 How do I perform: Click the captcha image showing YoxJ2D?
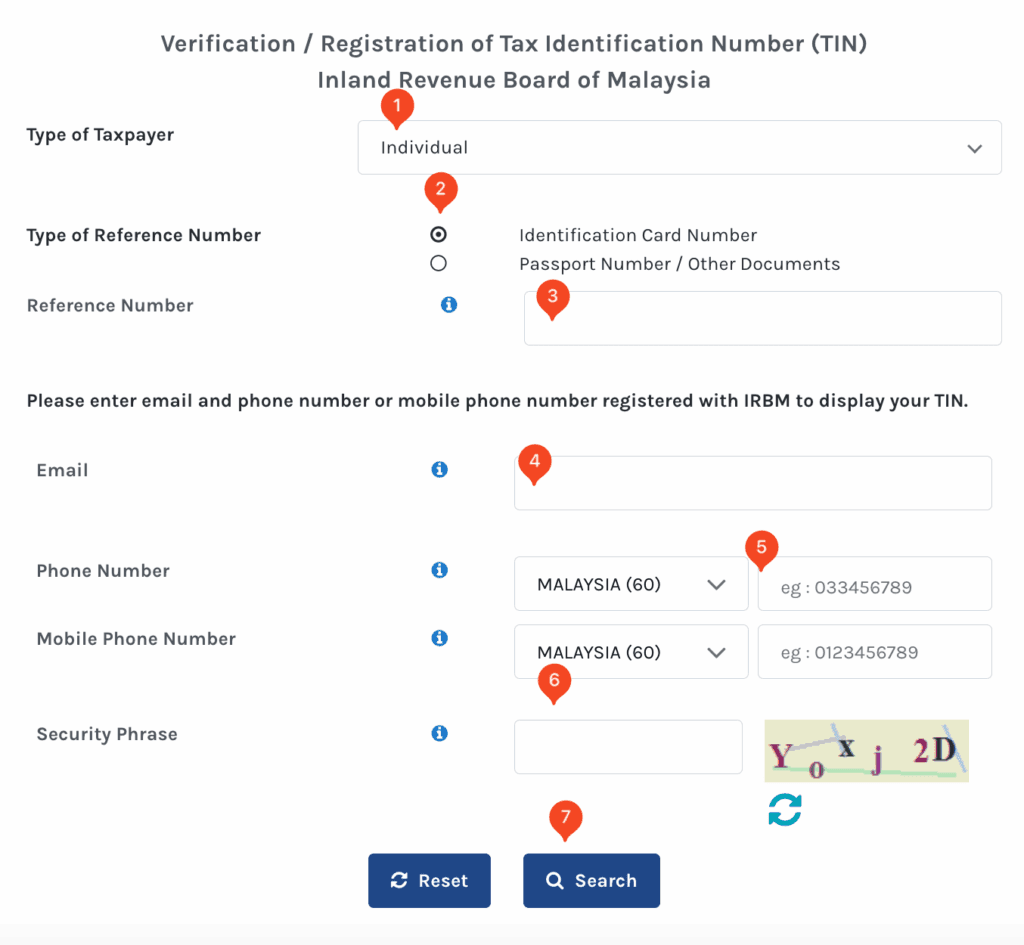pos(866,751)
